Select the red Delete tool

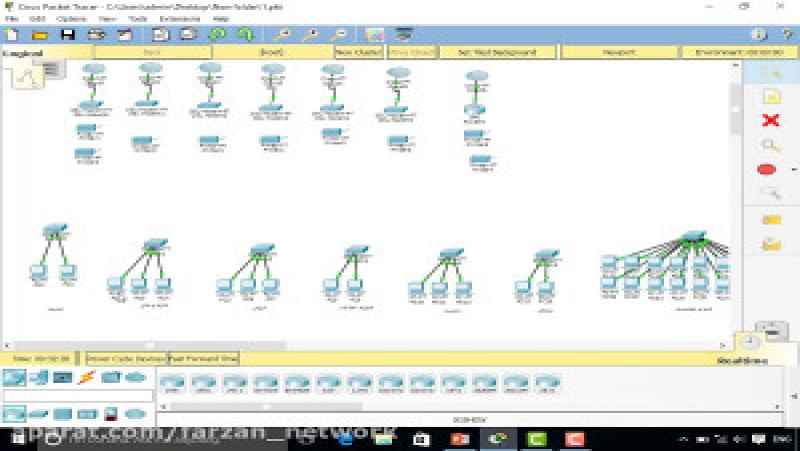pos(770,121)
